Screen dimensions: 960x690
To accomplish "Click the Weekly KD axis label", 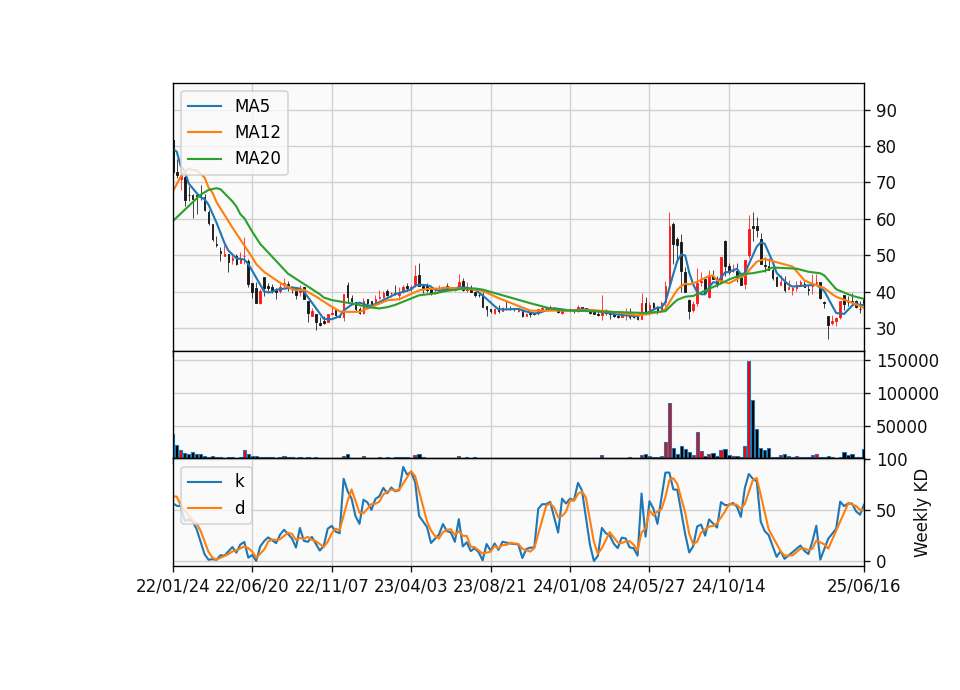I will point(920,513).
